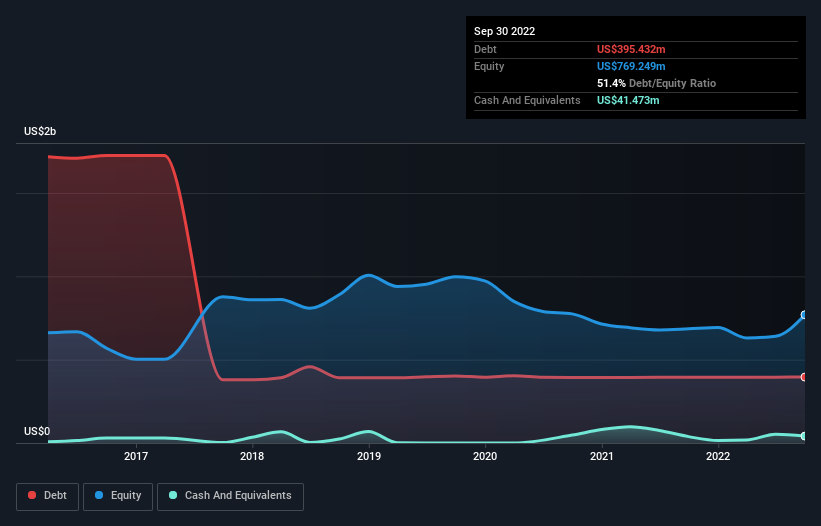The width and height of the screenshot is (821, 526).
Task: Select the Equity endpoint marker on chart
Action: coord(804,315)
